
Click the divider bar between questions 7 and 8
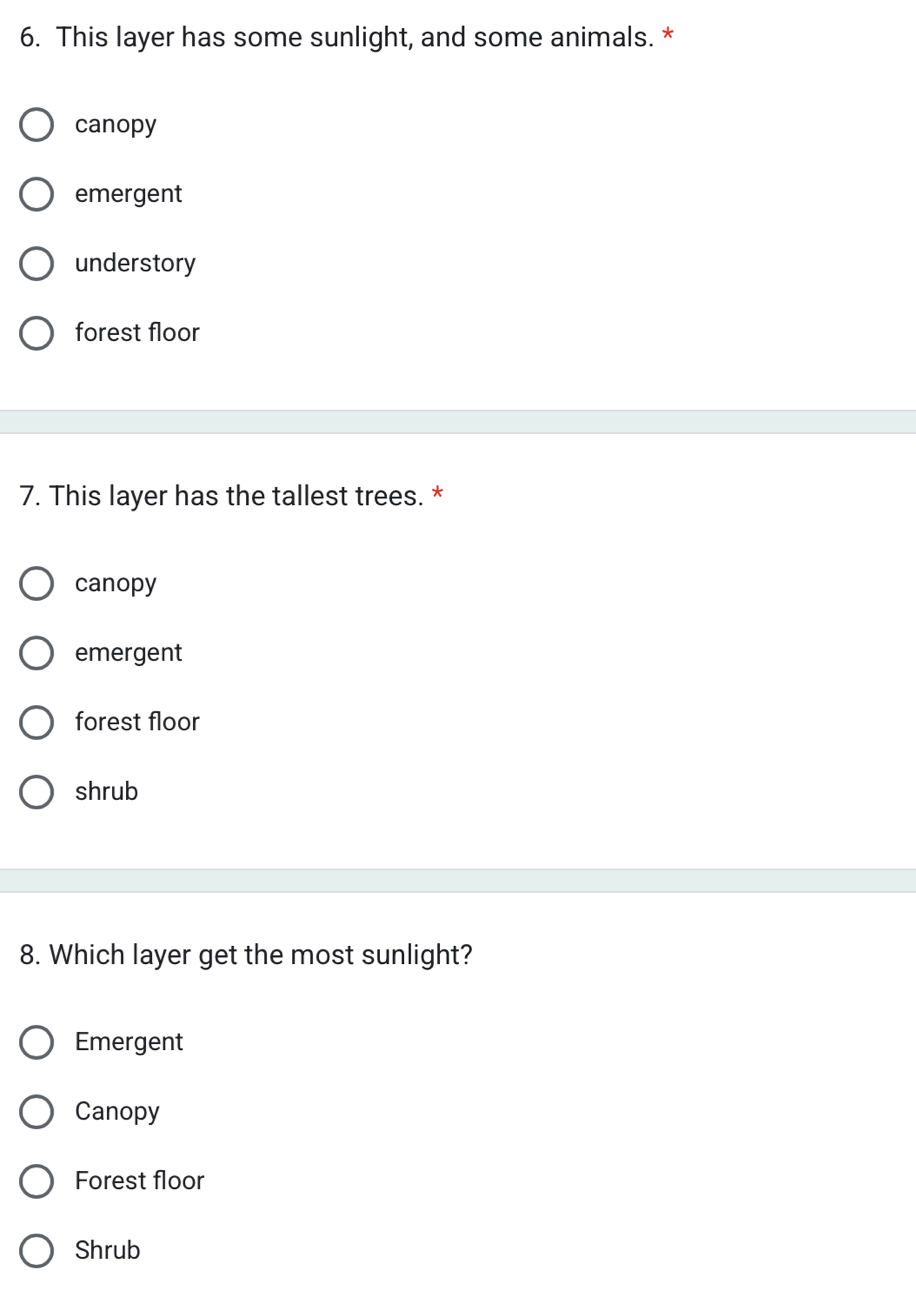click(458, 880)
